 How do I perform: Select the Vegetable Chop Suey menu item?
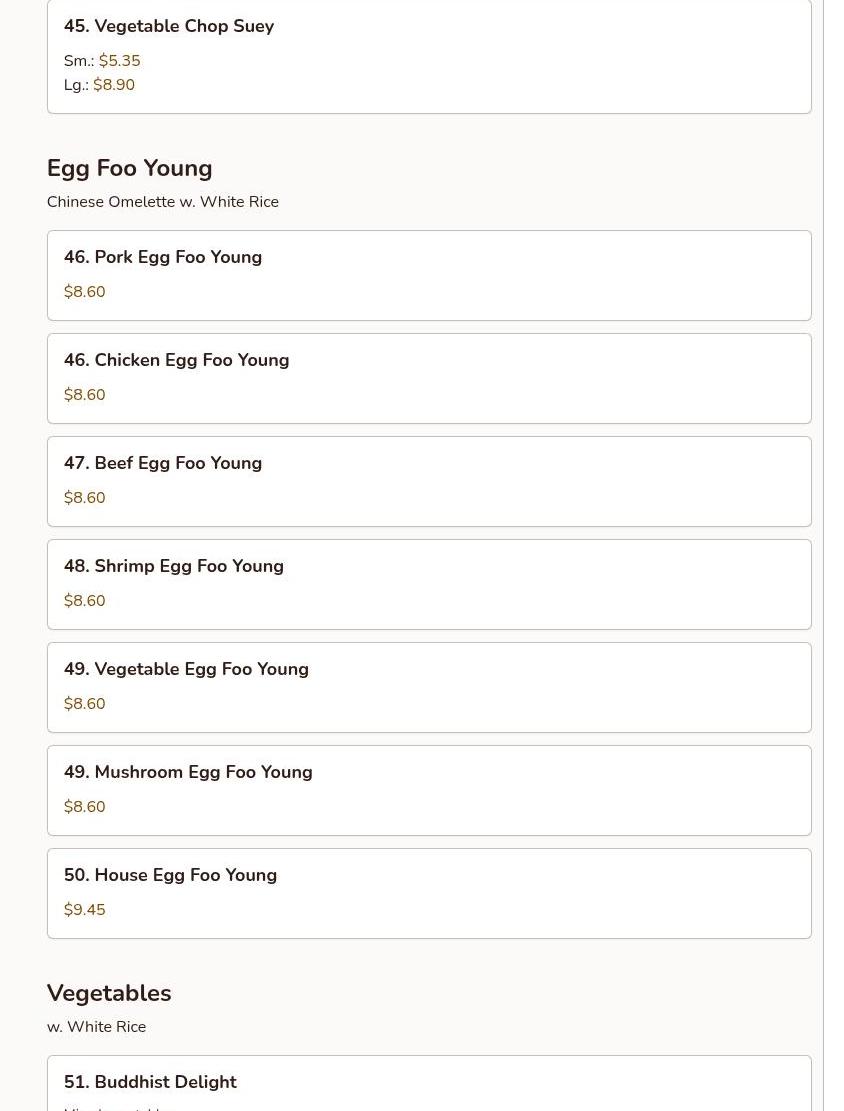169,27
